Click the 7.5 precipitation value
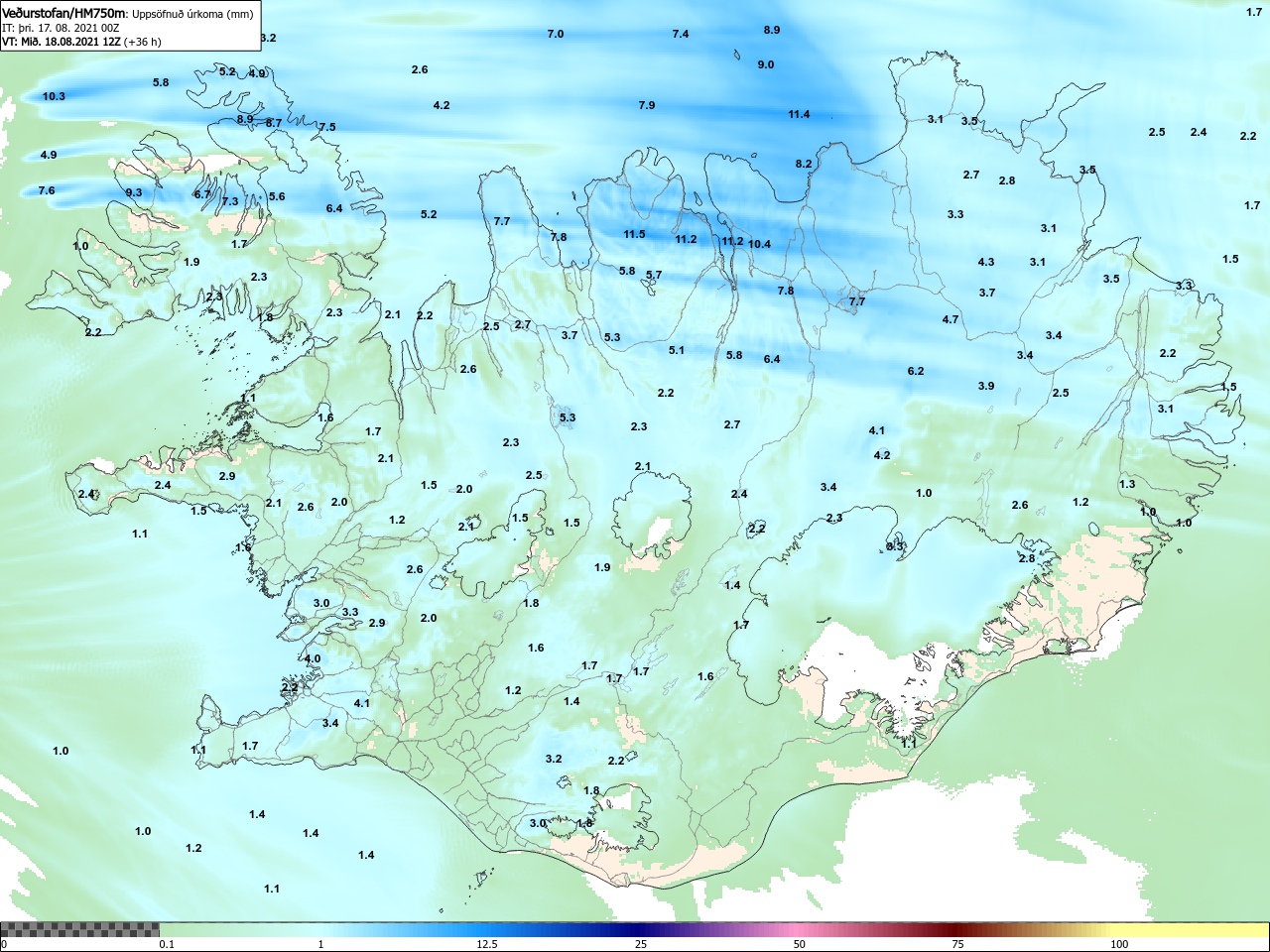1270x952 pixels. [x=327, y=127]
